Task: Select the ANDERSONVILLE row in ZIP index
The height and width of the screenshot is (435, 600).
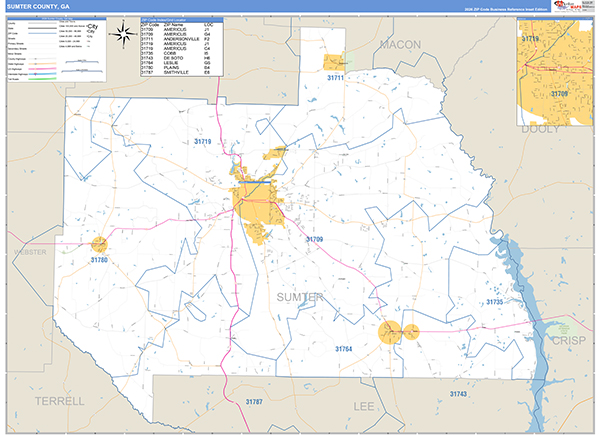Action: (176, 39)
